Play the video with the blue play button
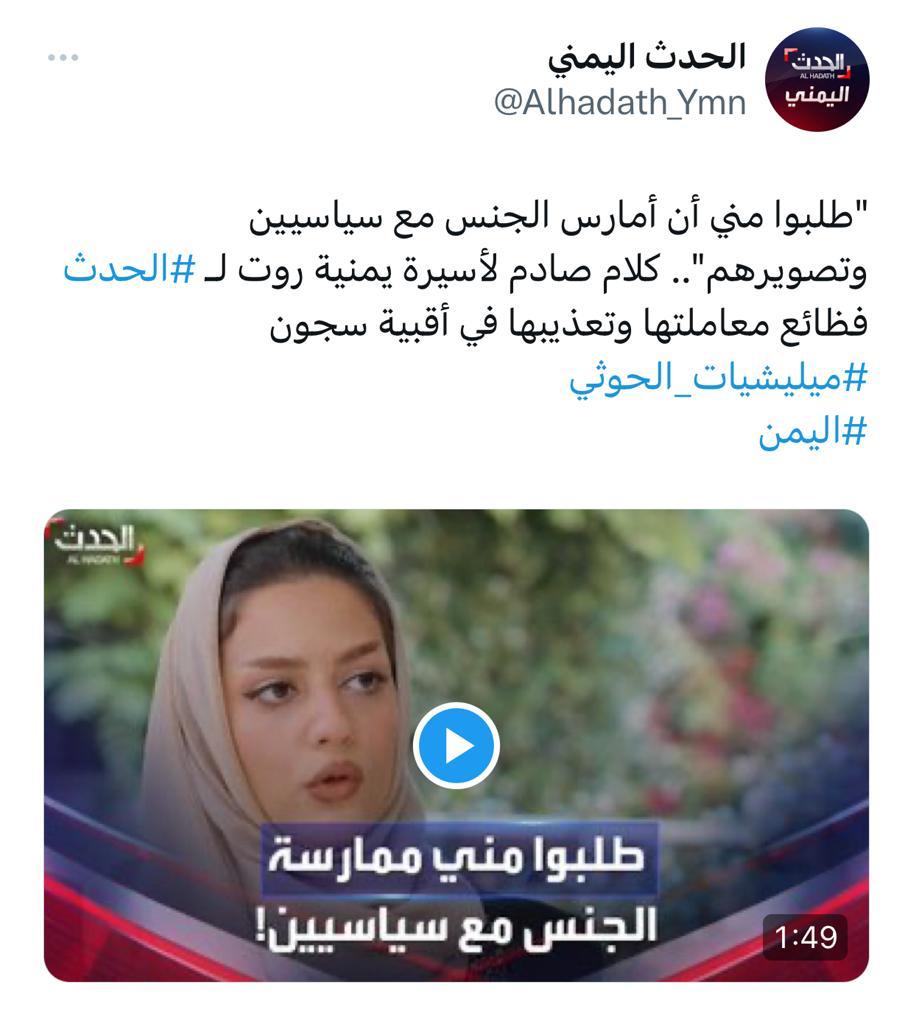This screenshot has height=1024, width=914. coord(456,745)
